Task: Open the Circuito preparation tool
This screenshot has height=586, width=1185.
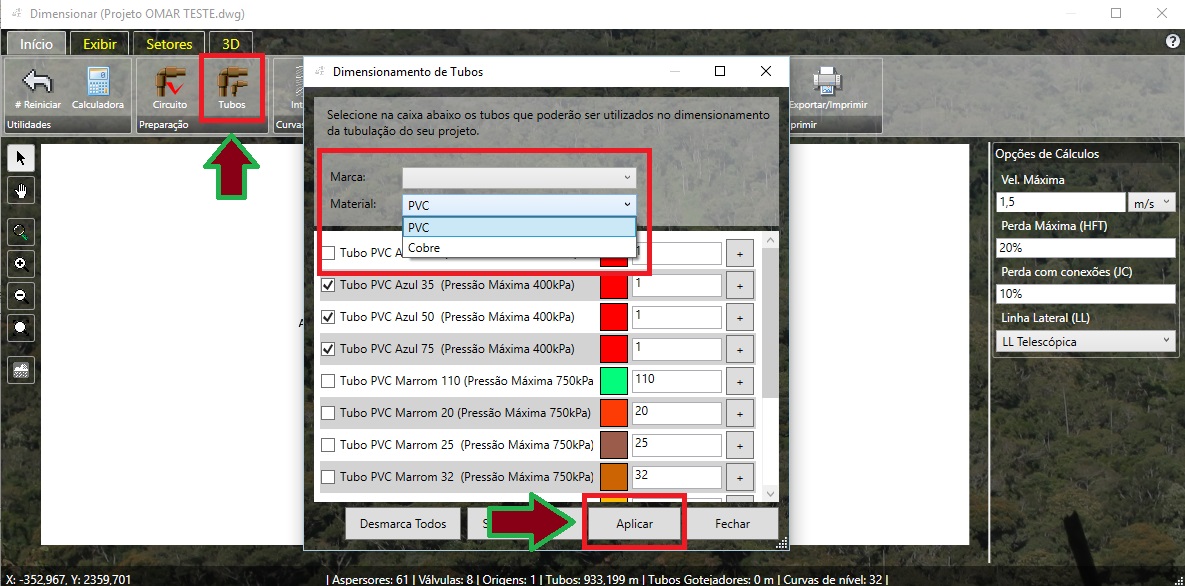Action: click(x=170, y=82)
